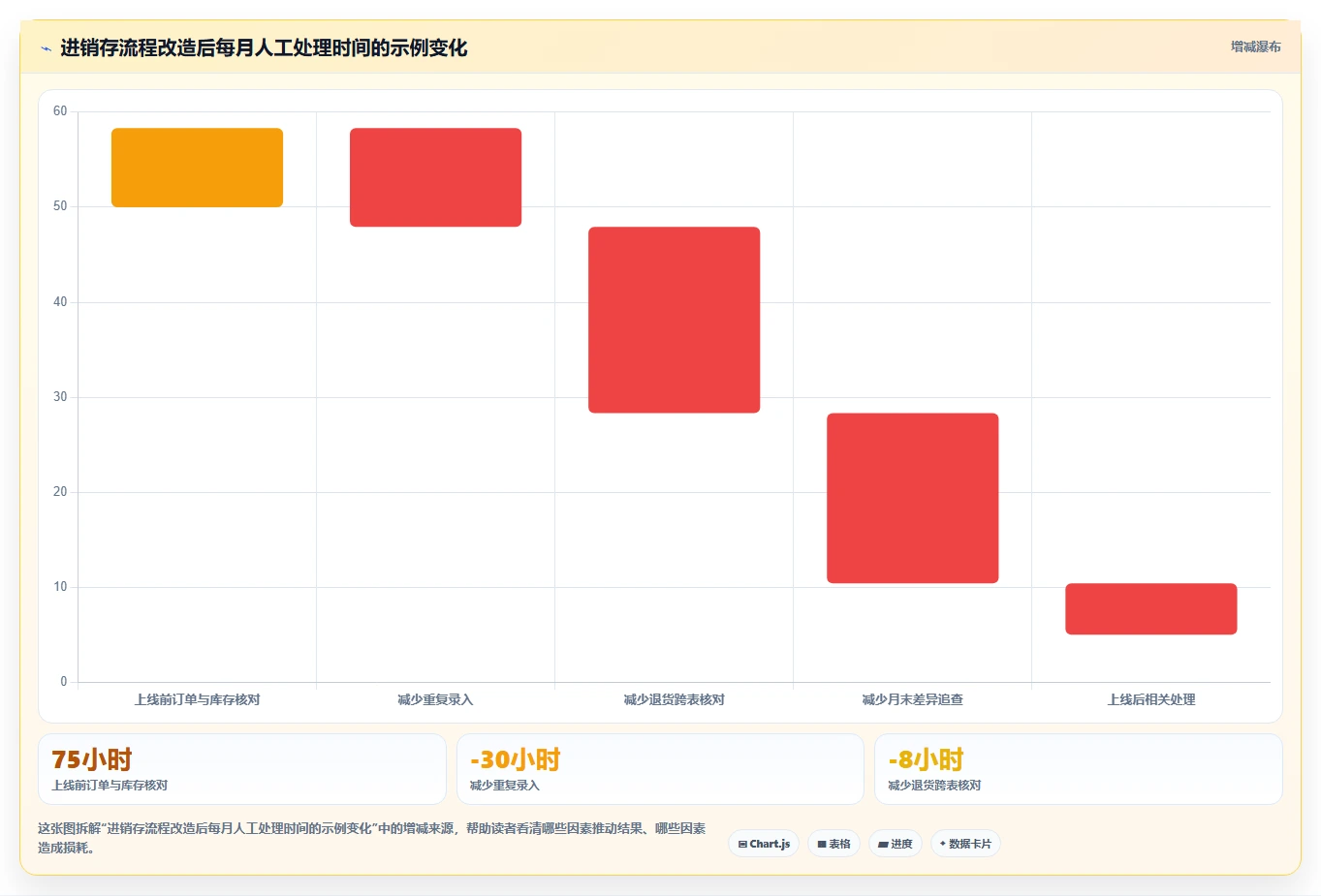
Task: Click the red 上线后相关处理 waterfall bar
Action: (x=1150, y=608)
